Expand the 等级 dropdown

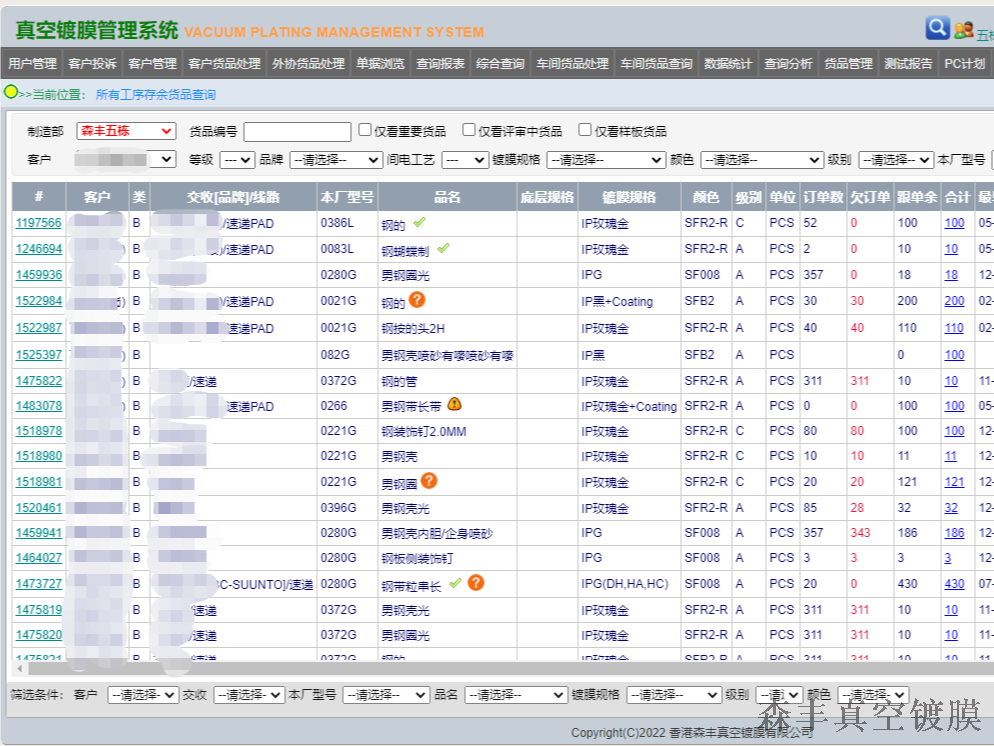[x=237, y=160]
